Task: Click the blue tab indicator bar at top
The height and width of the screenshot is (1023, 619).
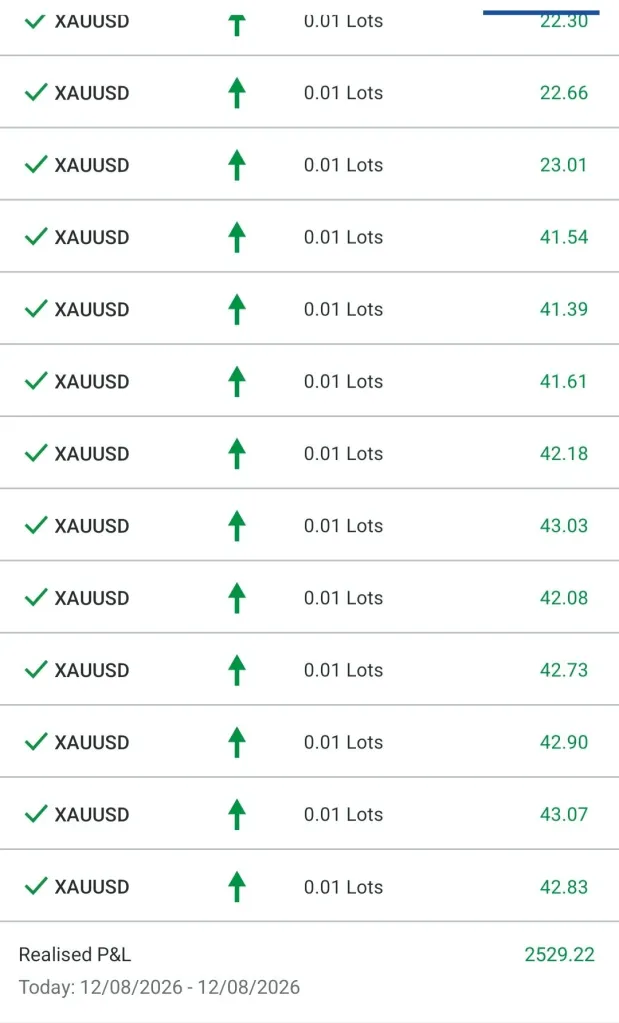Action: point(541,12)
